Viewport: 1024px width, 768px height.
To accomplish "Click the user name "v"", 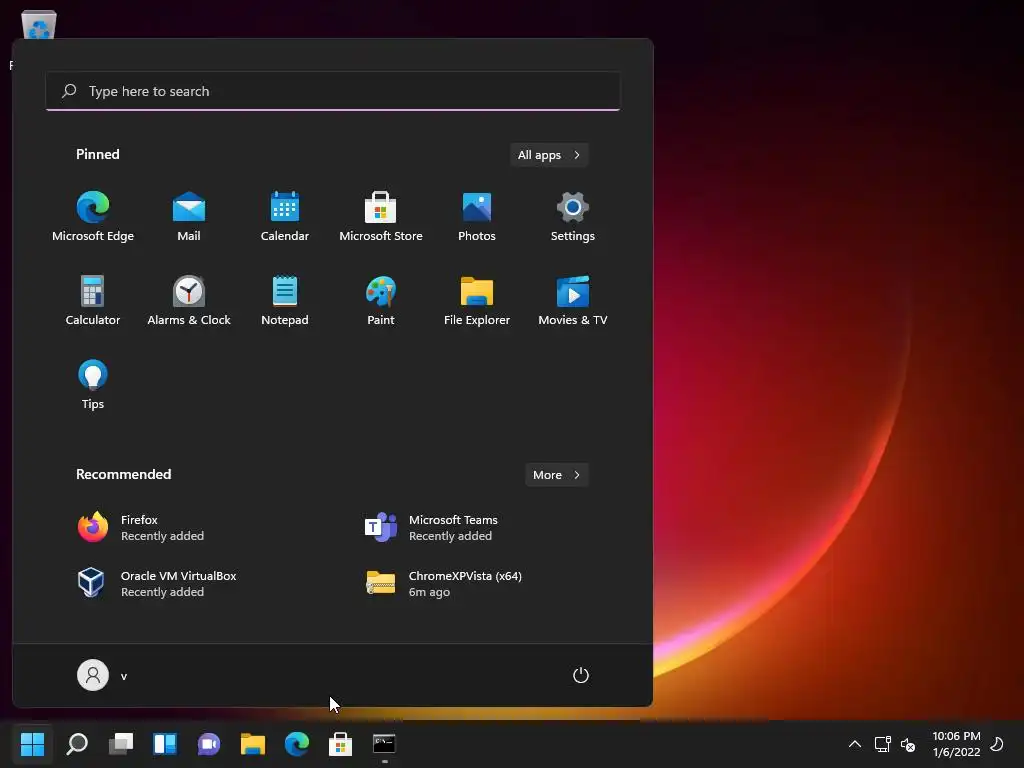I will pos(123,676).
